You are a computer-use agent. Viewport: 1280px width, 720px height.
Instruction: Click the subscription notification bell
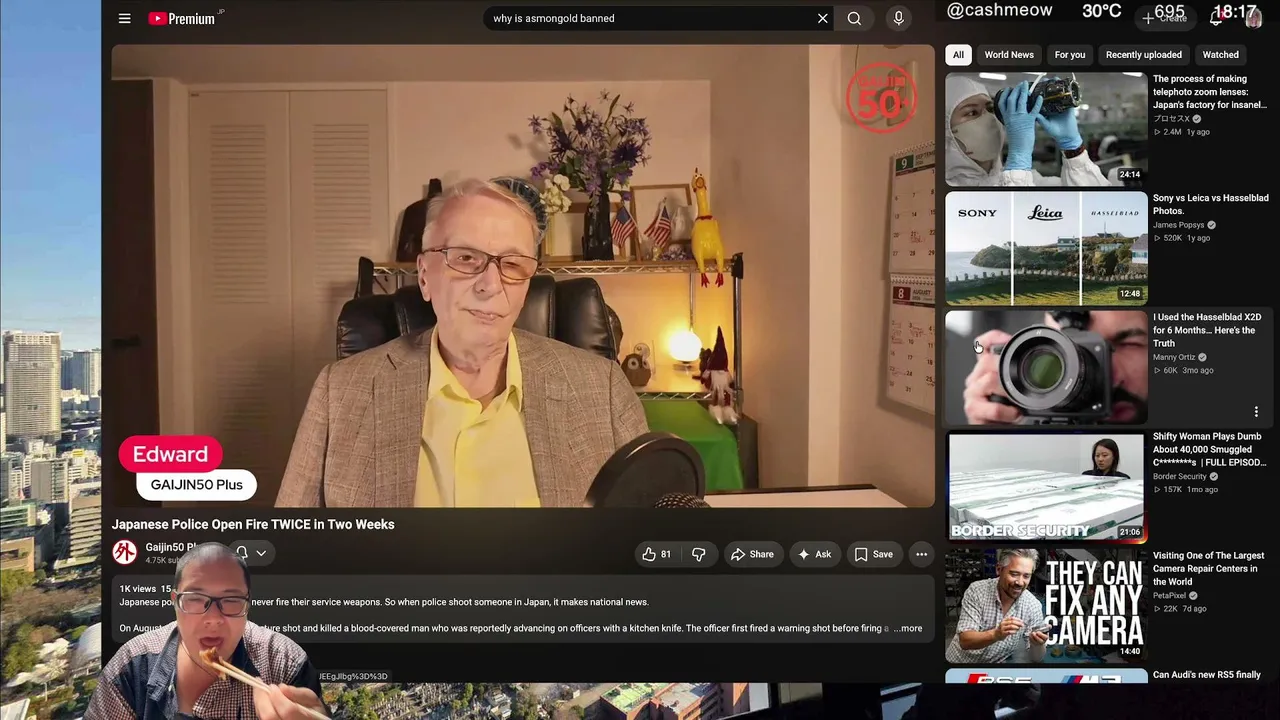242,552
